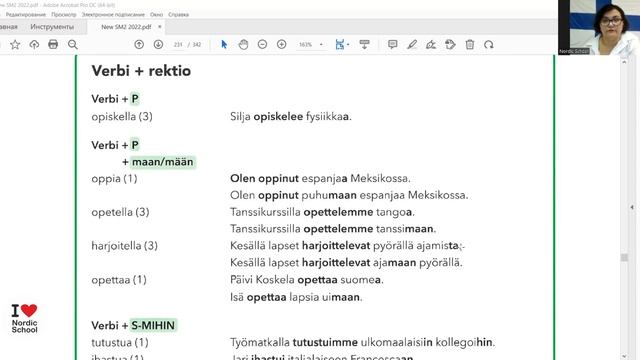
Task: Open the Справка menu
Action: [178, 14]
